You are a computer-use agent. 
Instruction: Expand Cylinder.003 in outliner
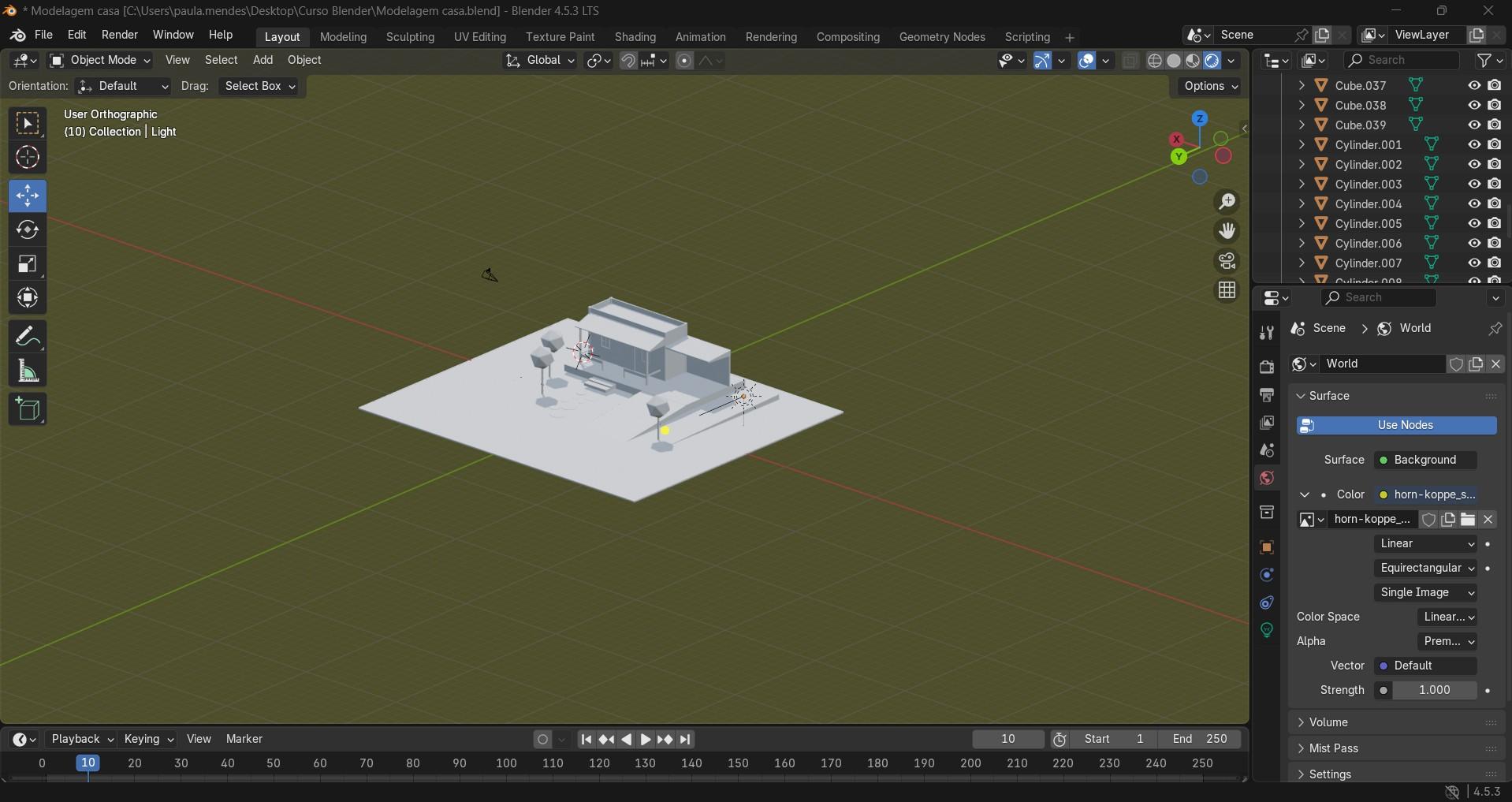[x=1302, y=184]
